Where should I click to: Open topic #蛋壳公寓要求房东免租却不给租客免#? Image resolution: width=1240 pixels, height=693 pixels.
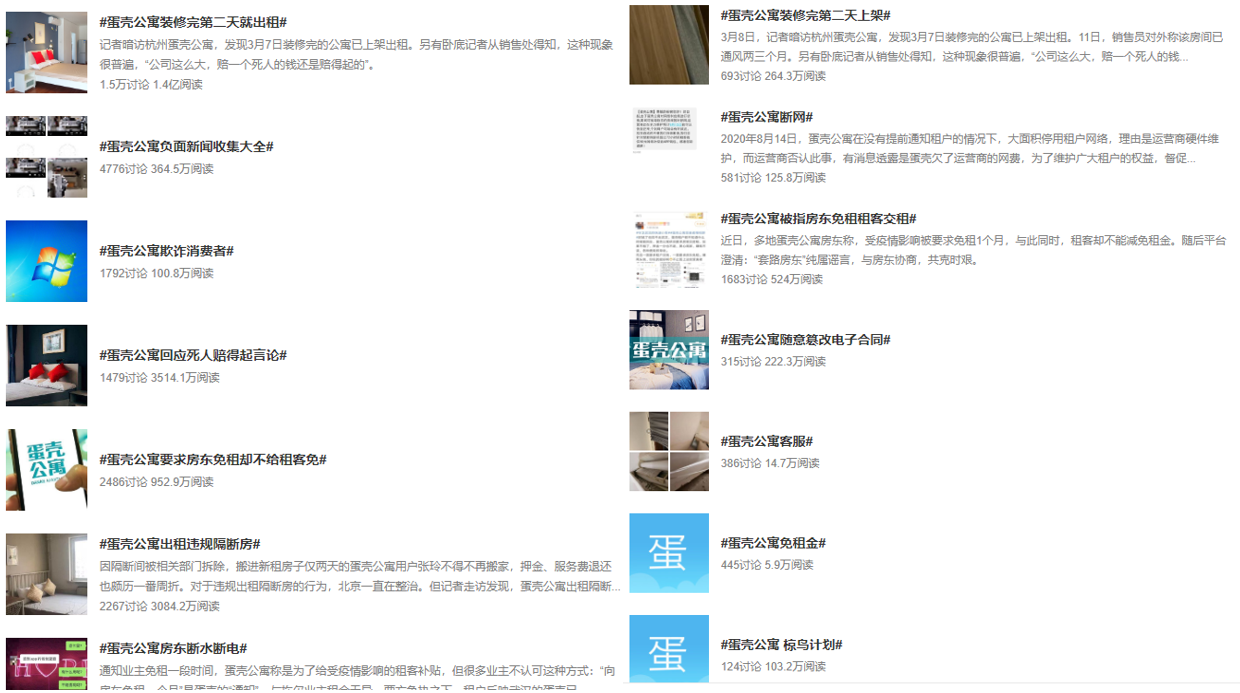[213, 460]
